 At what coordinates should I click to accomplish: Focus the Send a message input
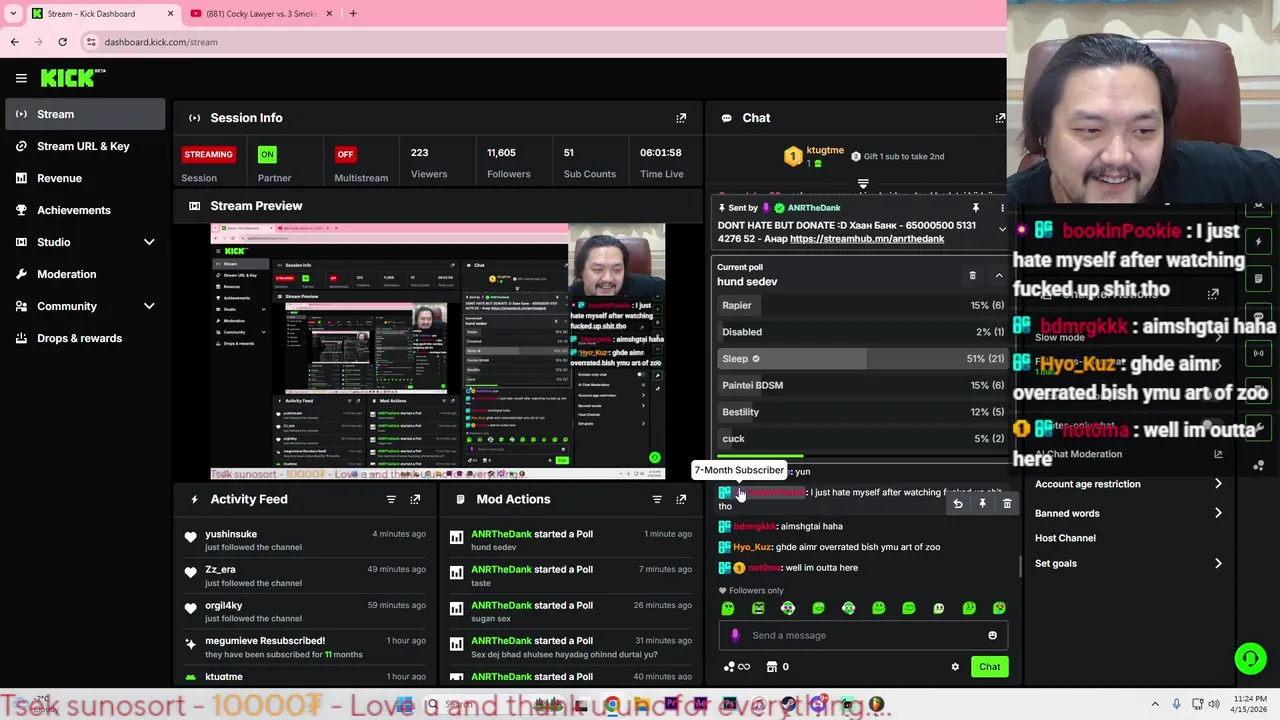[x=865, y=635]
